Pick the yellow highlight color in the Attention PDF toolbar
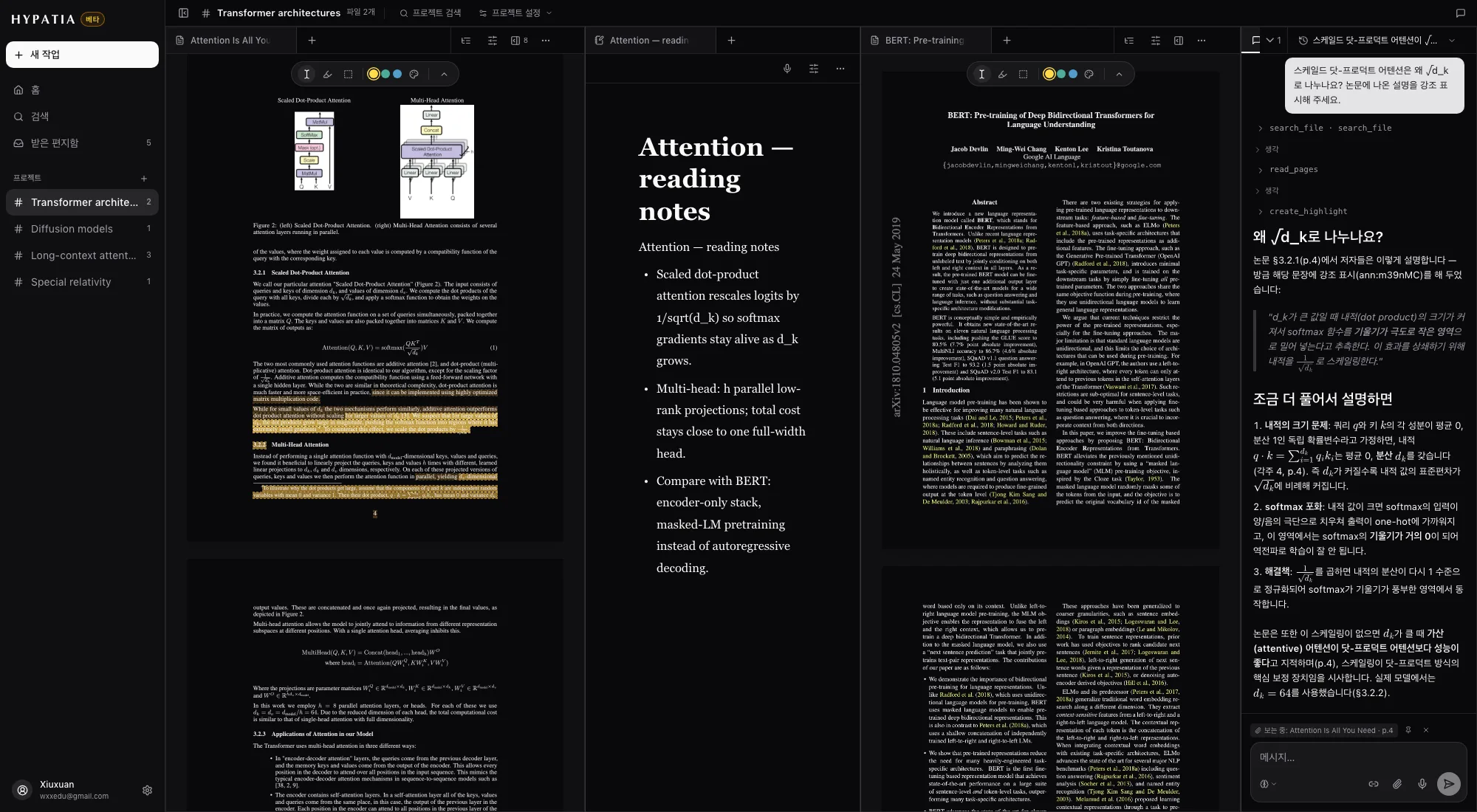 point(374,74)
